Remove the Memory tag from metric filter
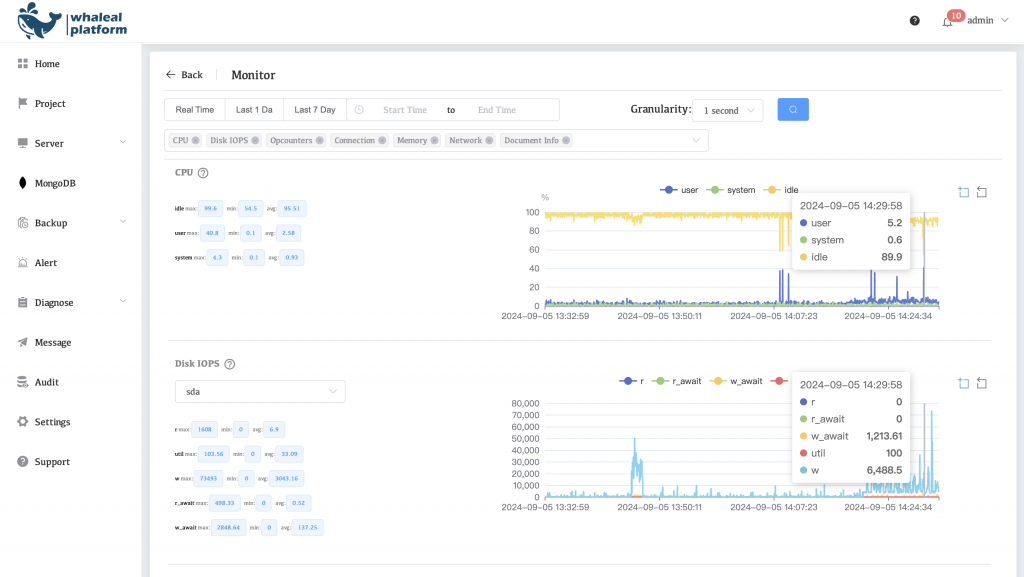The height and width of the screenshot is (577, 1024). click(x=435, y=141)
